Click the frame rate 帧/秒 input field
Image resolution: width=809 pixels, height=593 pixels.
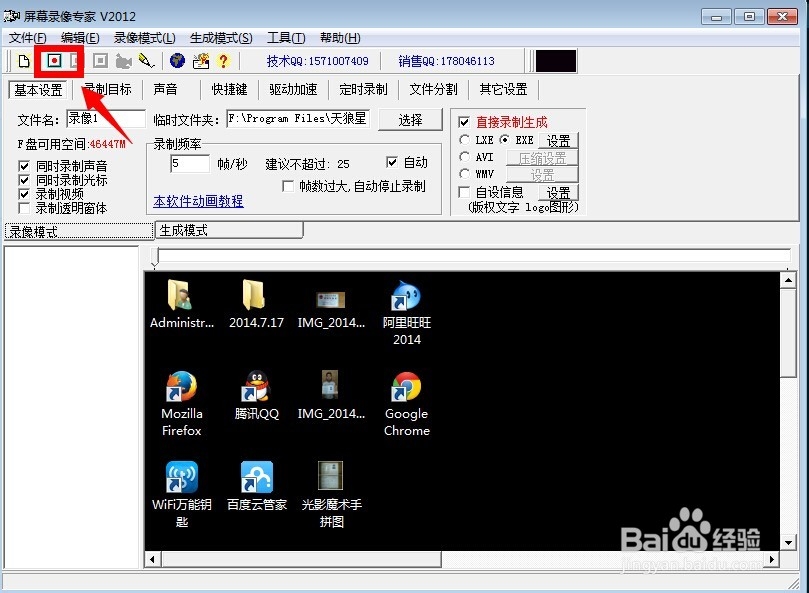[x=190, y=164]
